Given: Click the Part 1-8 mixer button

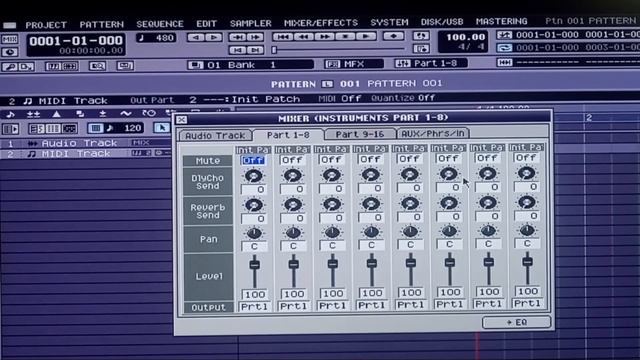Looking at the screenshot, I should click(x=431, y=63).
